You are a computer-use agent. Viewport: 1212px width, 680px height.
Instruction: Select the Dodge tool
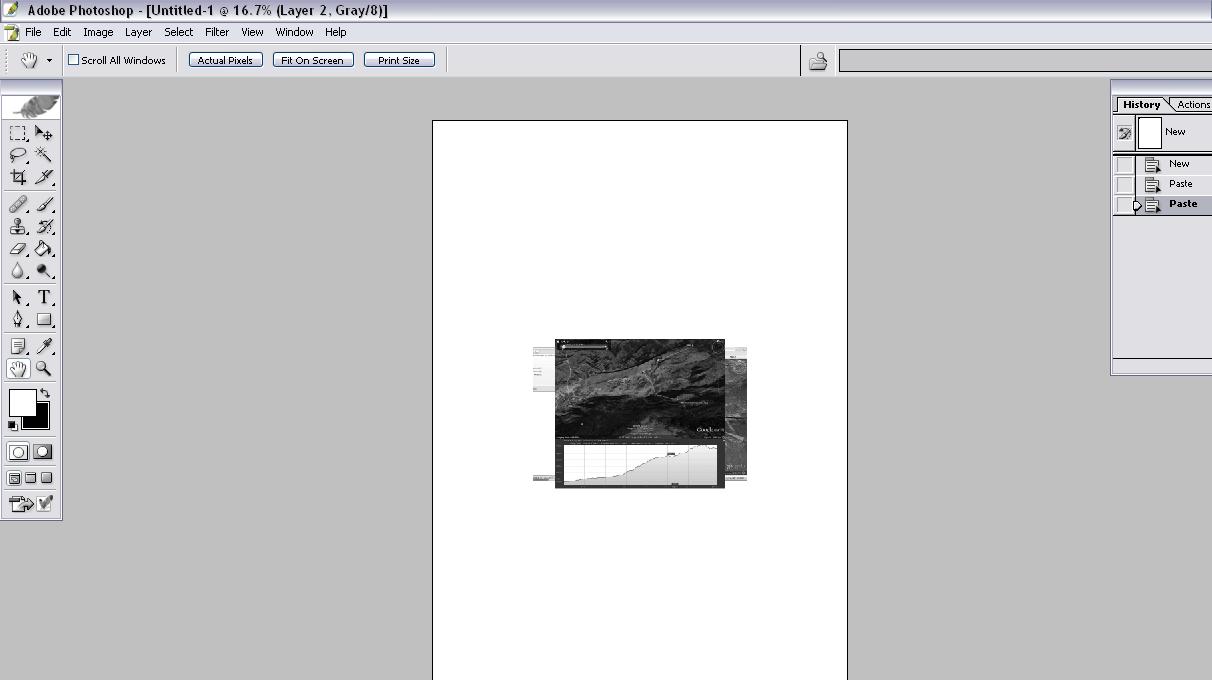44,271
